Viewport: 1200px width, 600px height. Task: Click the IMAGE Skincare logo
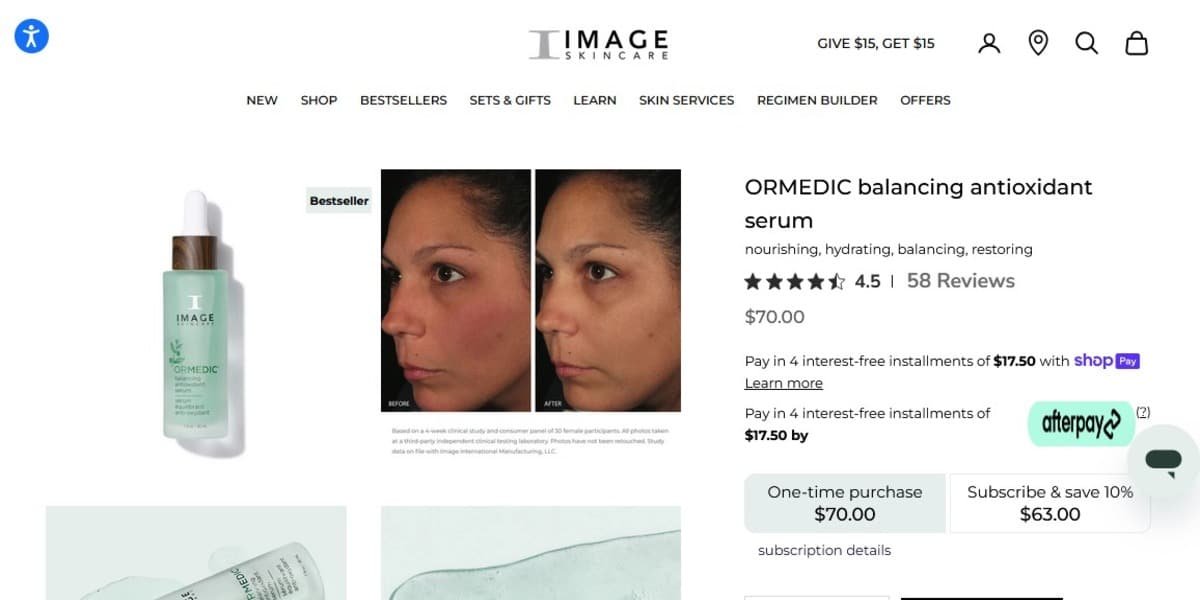[x=599, y=44]
